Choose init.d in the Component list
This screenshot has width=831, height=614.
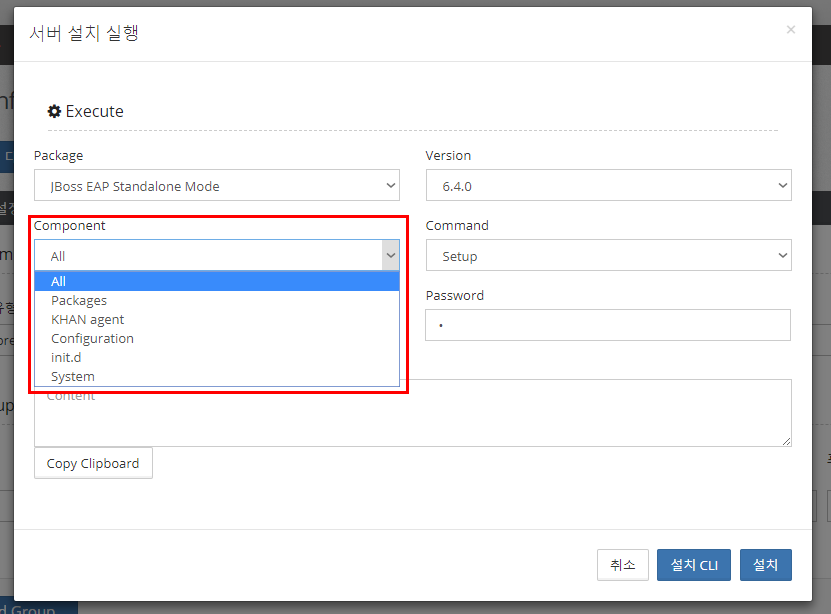67,358
